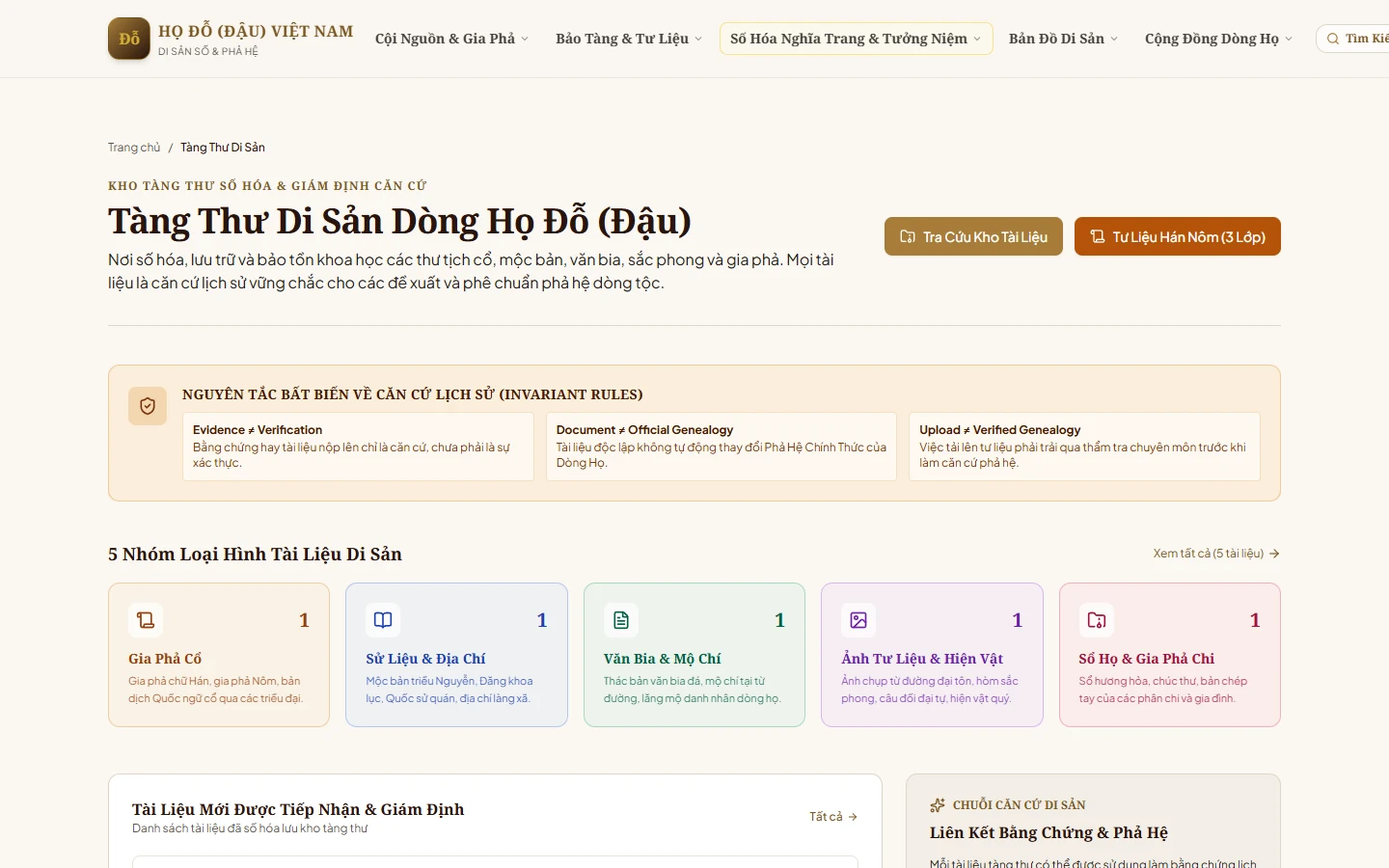
Task: Click the scroll icon in Tư Liệu Hán Nôm button
Action: (x=1098, y=236)
